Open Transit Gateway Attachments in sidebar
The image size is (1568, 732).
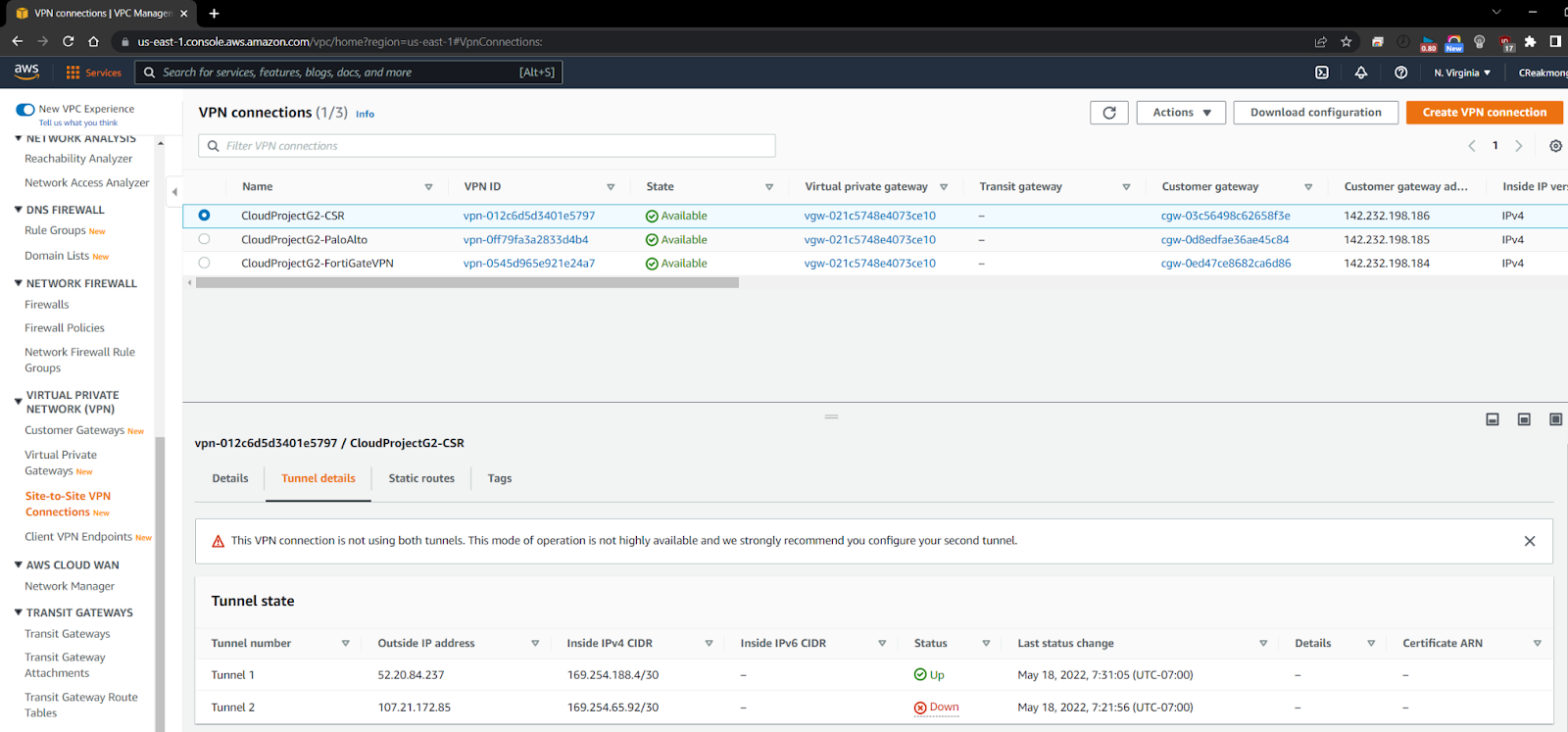coord(65,665)
